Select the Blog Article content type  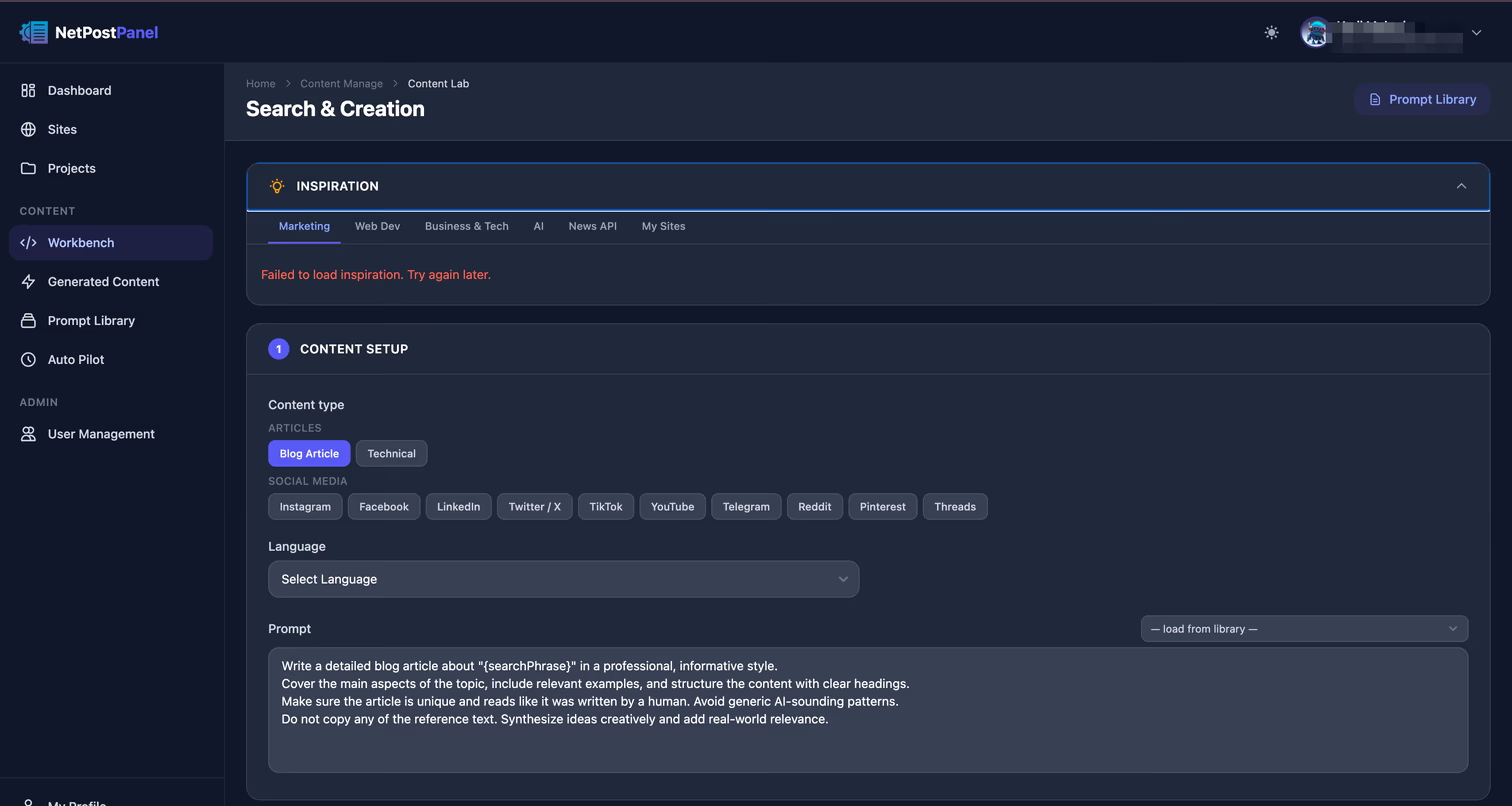click(x=309, y=454)
